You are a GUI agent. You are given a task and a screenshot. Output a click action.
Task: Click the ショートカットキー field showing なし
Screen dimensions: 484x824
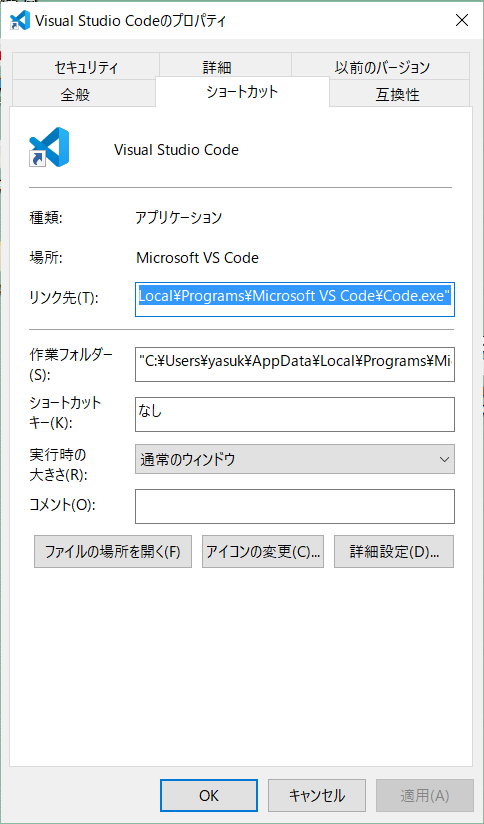pos(295,414)
